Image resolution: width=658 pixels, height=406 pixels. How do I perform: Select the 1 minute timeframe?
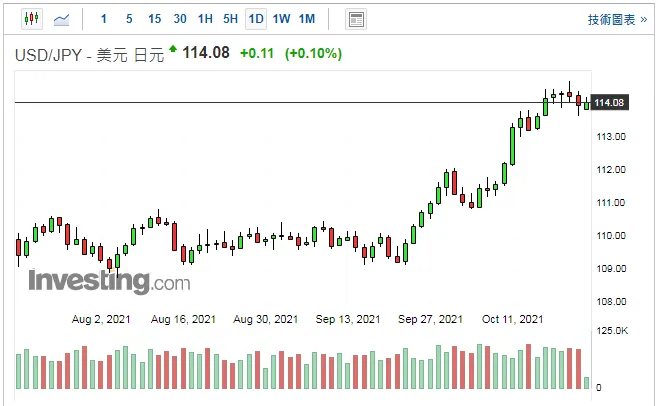(104, 19)
